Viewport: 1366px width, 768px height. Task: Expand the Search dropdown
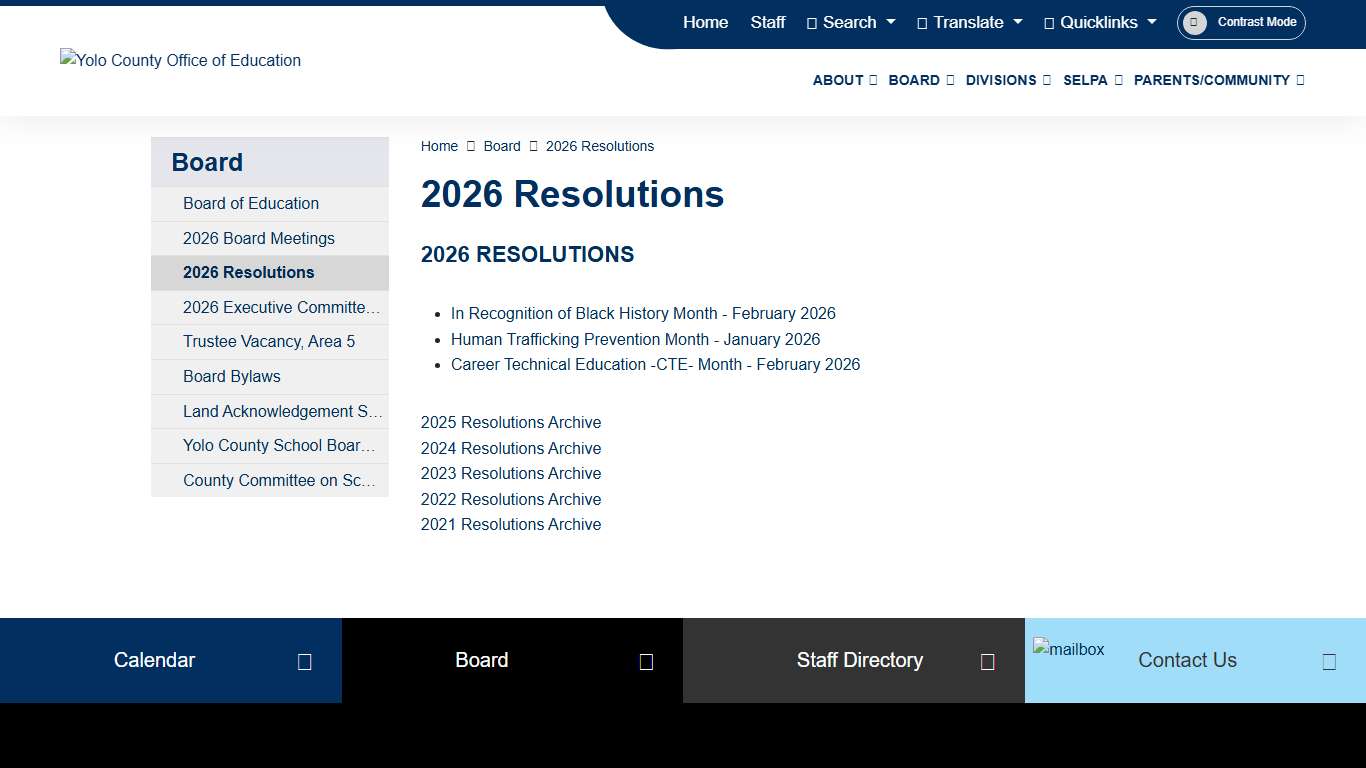pyautogui.click(x=851, y=22)
